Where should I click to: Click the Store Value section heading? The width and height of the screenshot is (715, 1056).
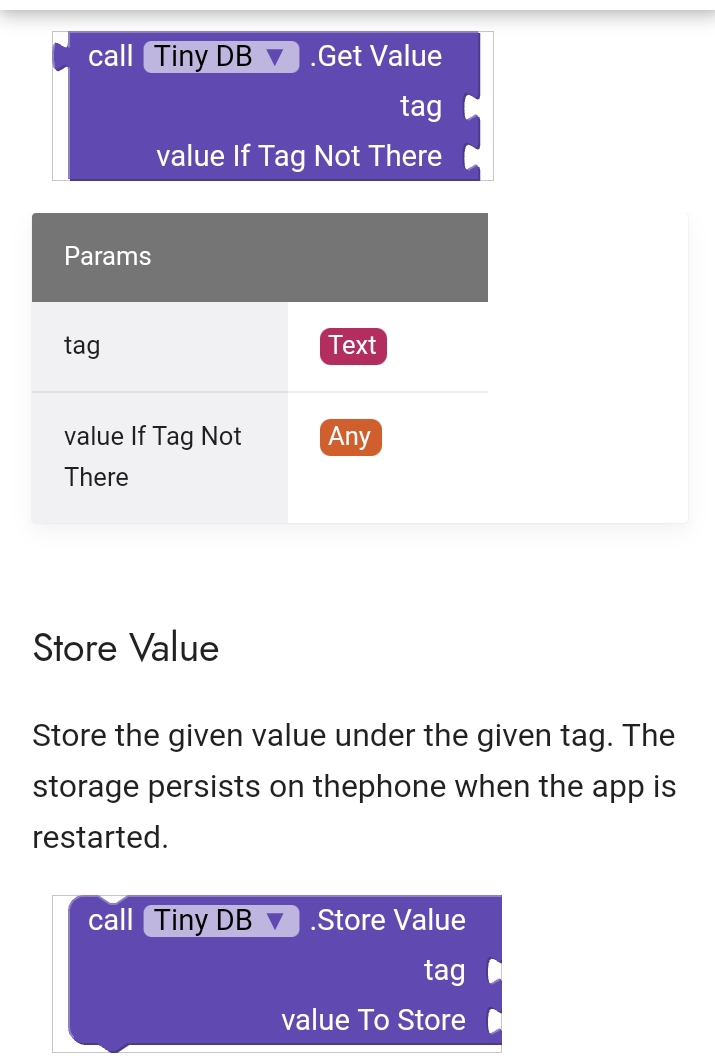[126, 648]
